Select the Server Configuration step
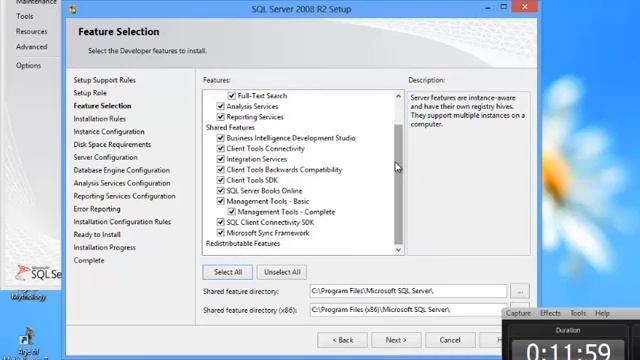 105,157
